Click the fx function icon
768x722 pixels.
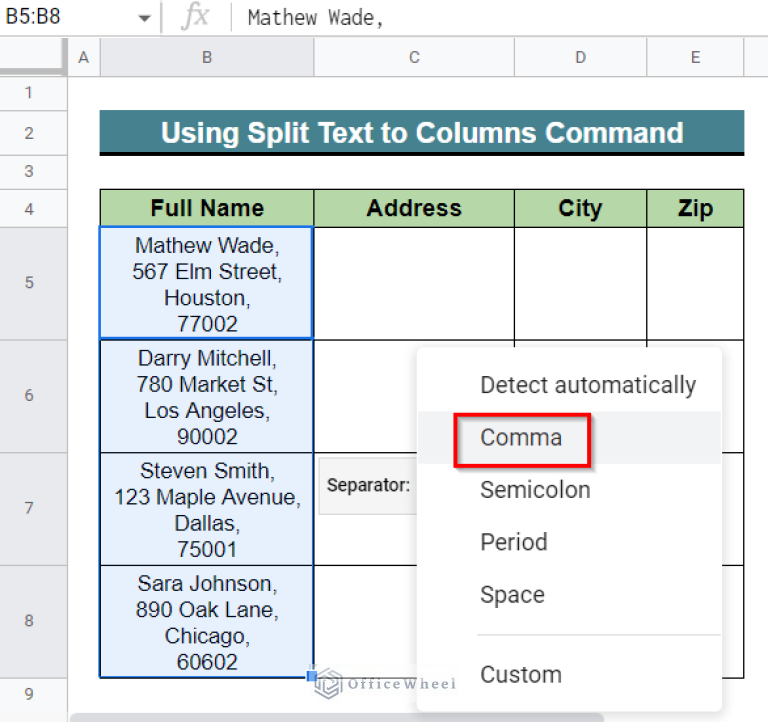tap(195, 18)
